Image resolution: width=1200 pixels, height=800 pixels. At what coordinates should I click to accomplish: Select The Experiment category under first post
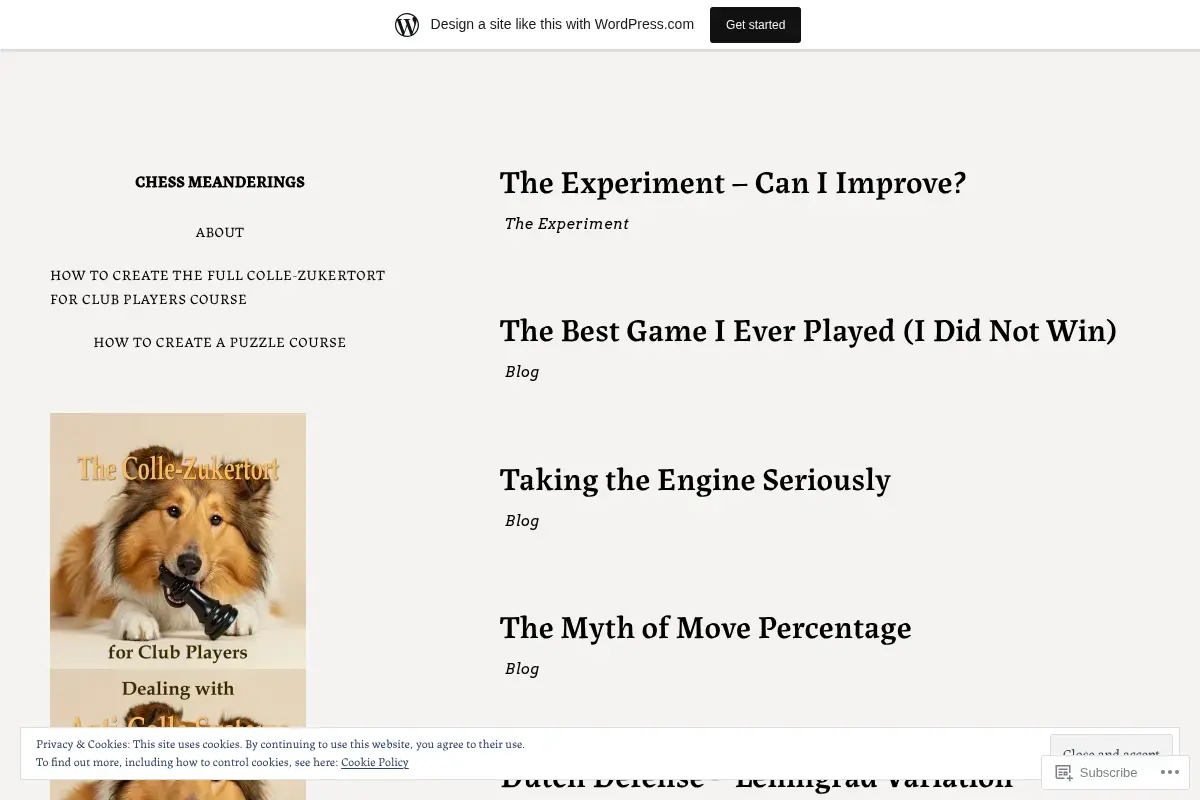click(567, 224)
